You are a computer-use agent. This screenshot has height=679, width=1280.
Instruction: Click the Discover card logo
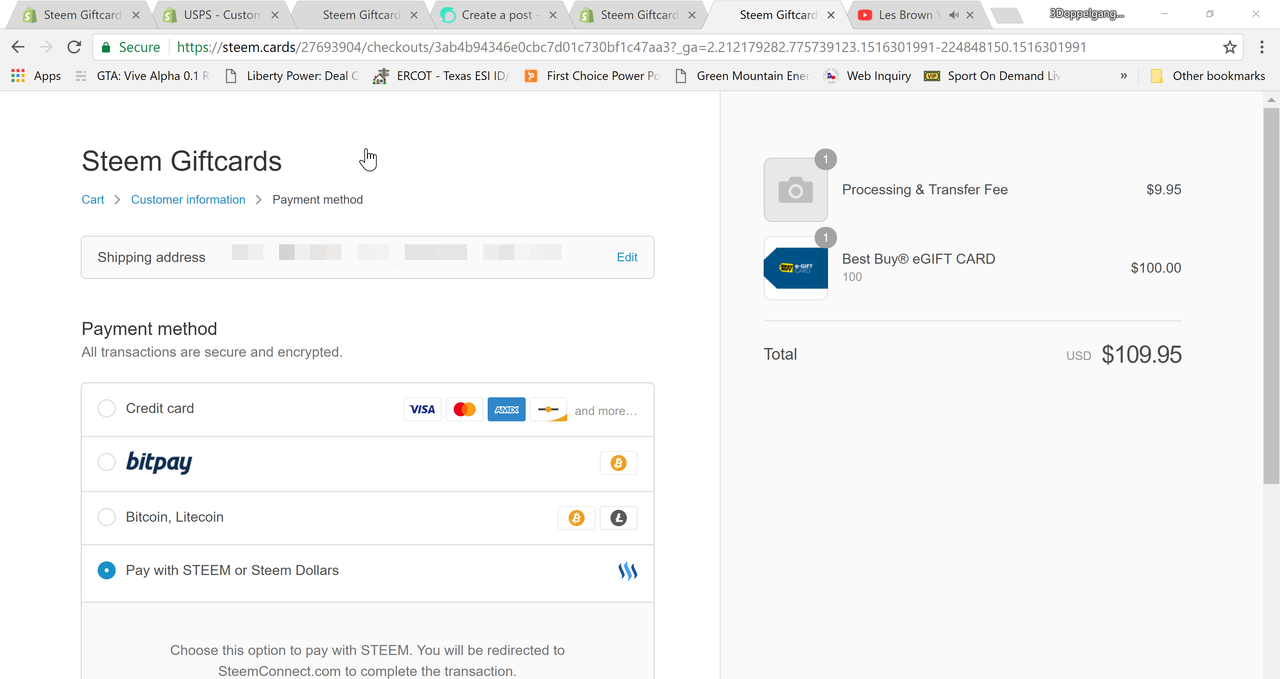pyautogui.click(x=549, y=409)
